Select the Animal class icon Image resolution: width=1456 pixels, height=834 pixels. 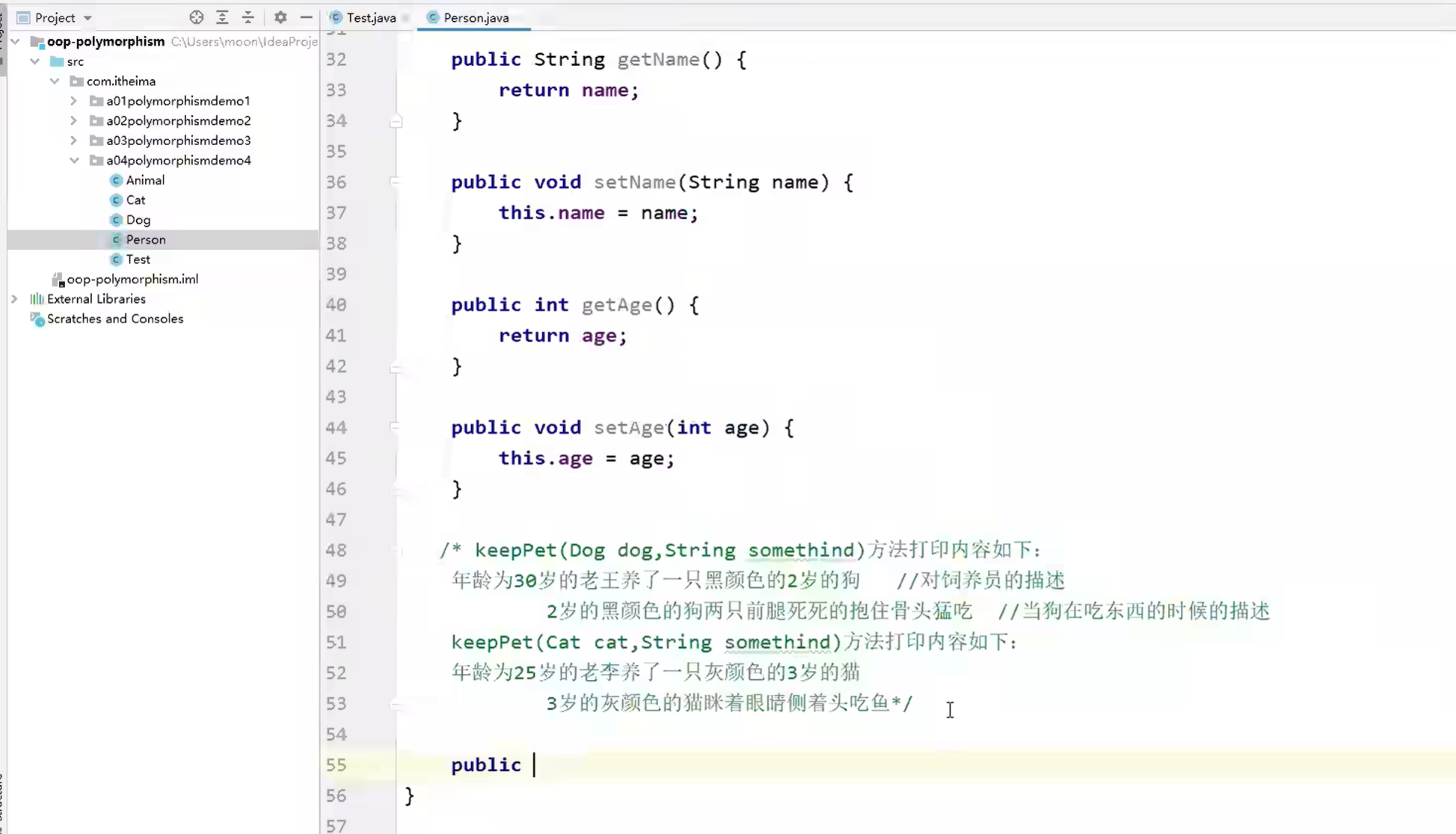pyautogui.click(x=116, y=180)
